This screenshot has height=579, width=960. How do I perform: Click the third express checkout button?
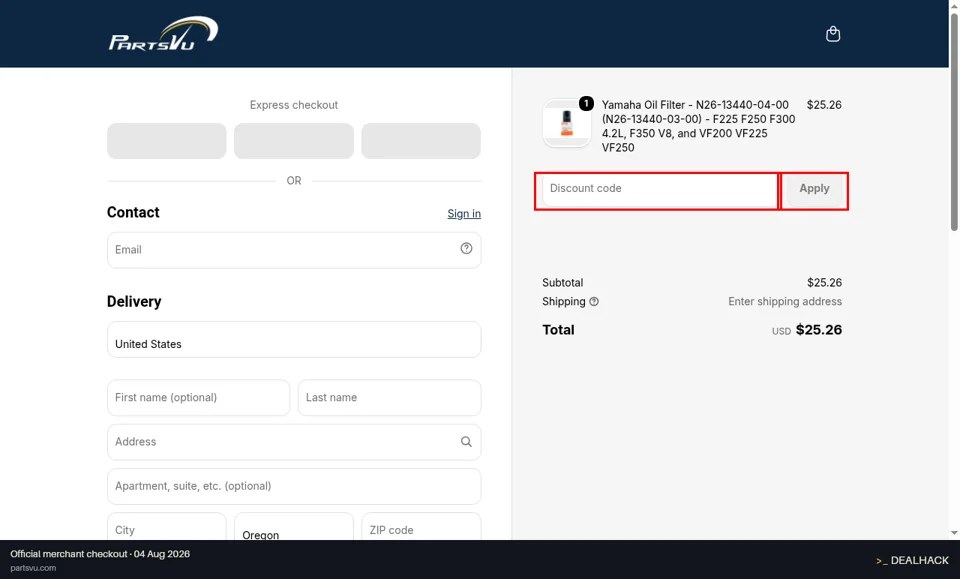coord(421,141)
